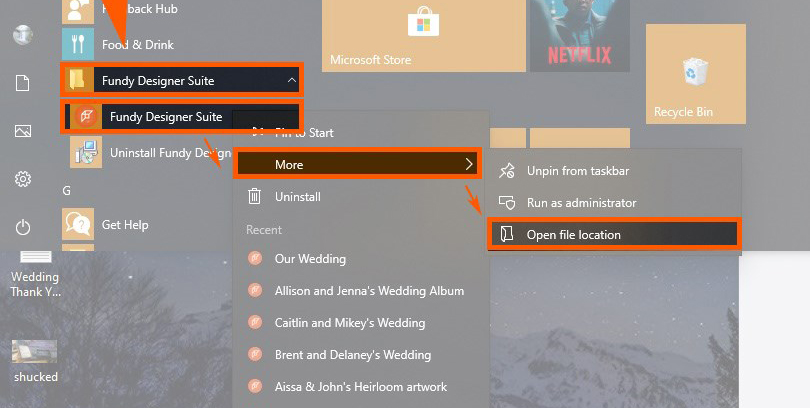The height and width of the screenshot is (408, 810).
Task: Select Open file location
Action: 614,234
